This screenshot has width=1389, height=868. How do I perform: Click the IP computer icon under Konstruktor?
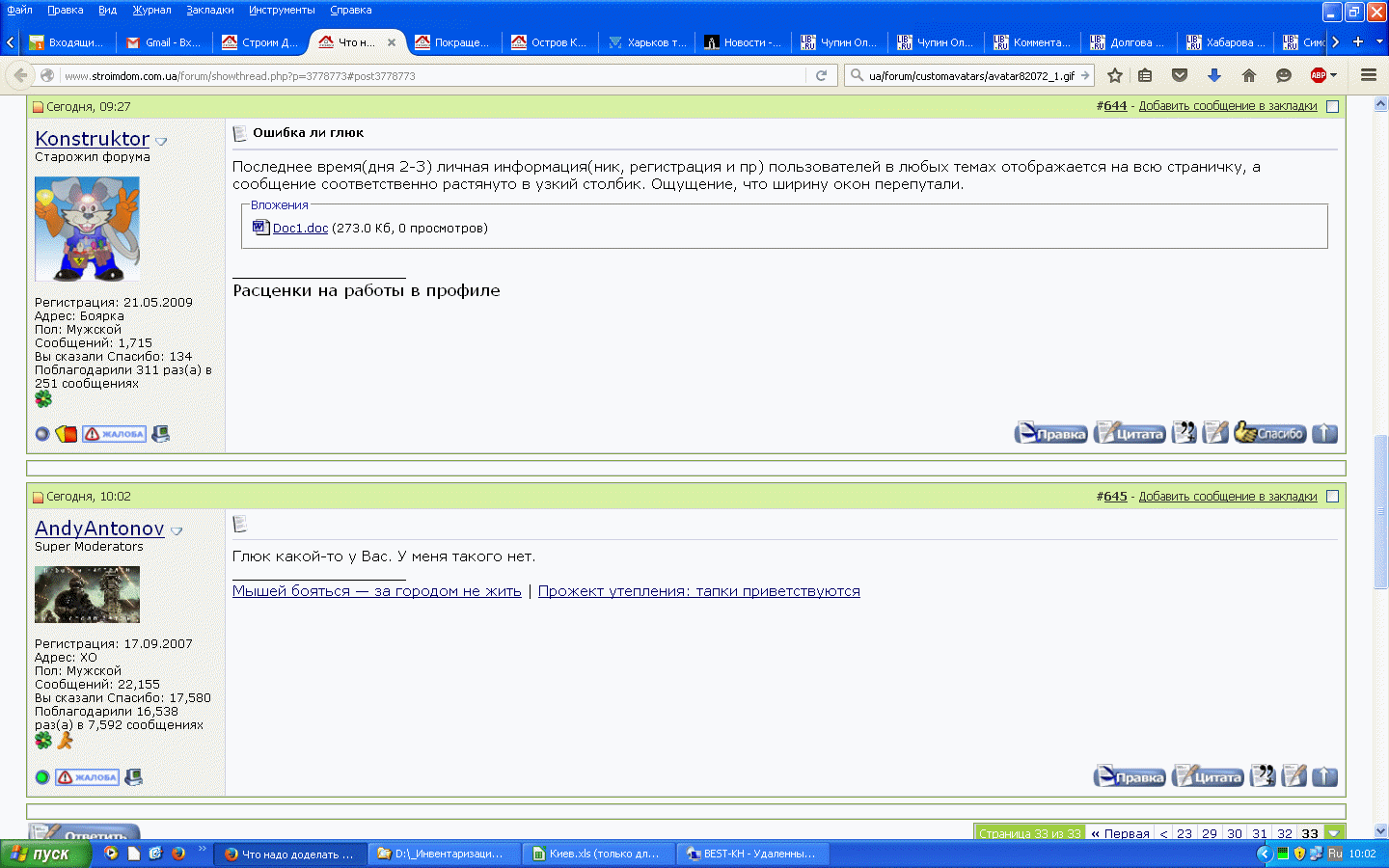(161, 434)
